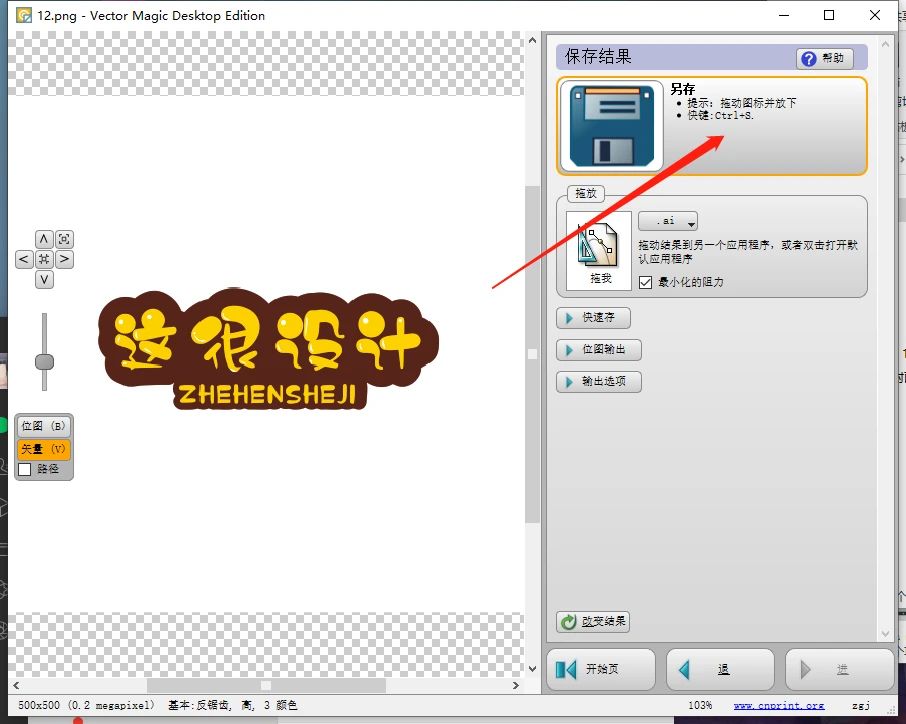
Task: Pan the view up with the ∧ arrow
Action: click(x=44, y=239)
